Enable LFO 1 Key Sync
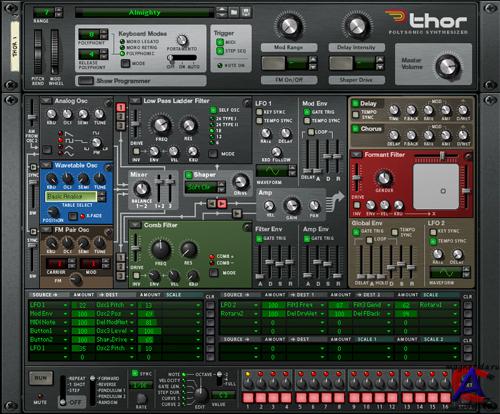 coord(259,112)
